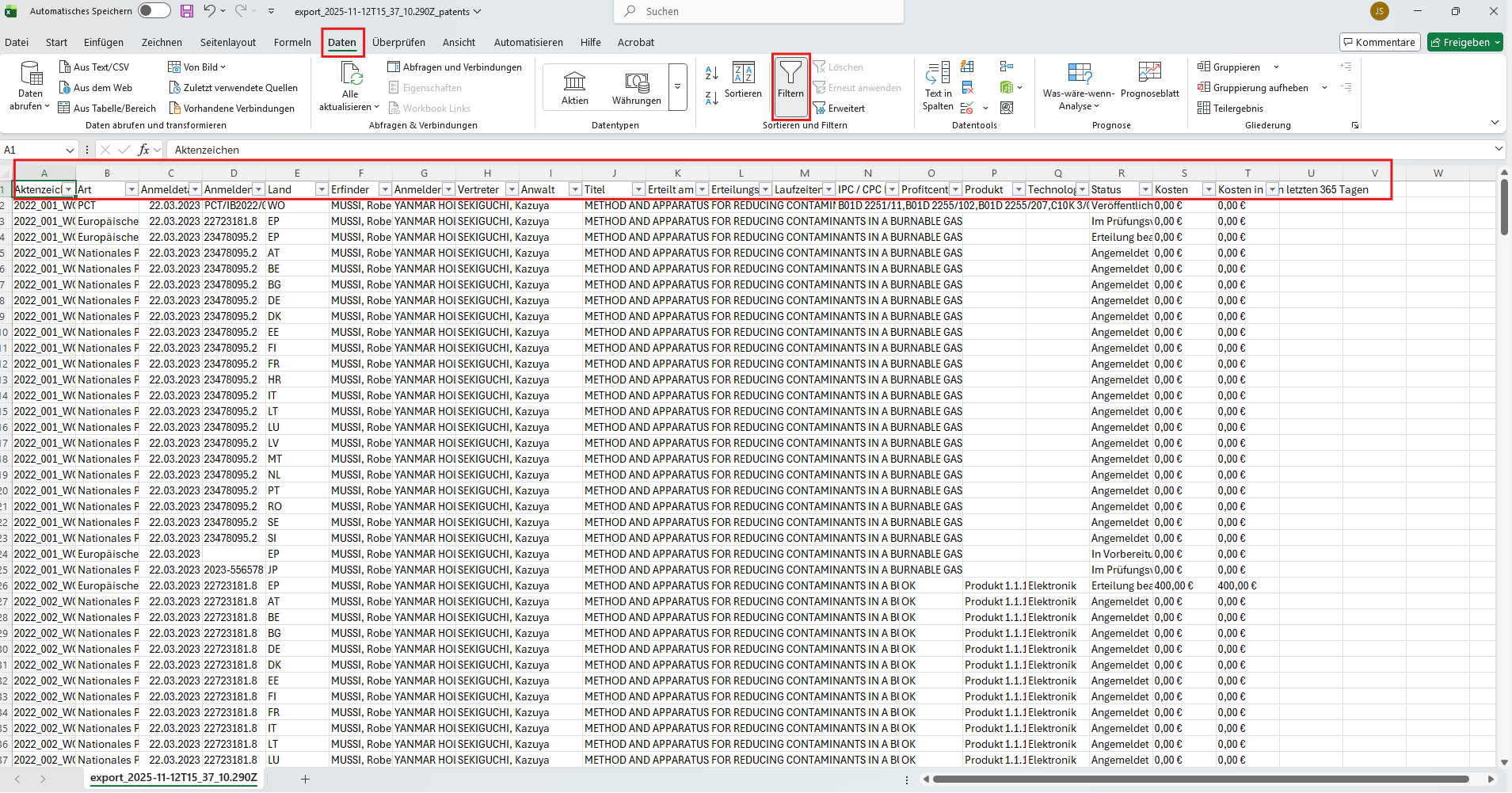Viewport: 1512px width, 793px height.
Task: Open Vorhandene Verbindungen
Action: pyautogui.click(x=231, y=109)
